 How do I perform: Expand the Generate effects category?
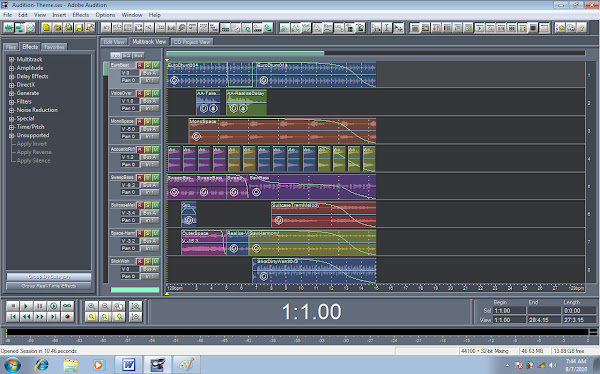click(11, 93)
